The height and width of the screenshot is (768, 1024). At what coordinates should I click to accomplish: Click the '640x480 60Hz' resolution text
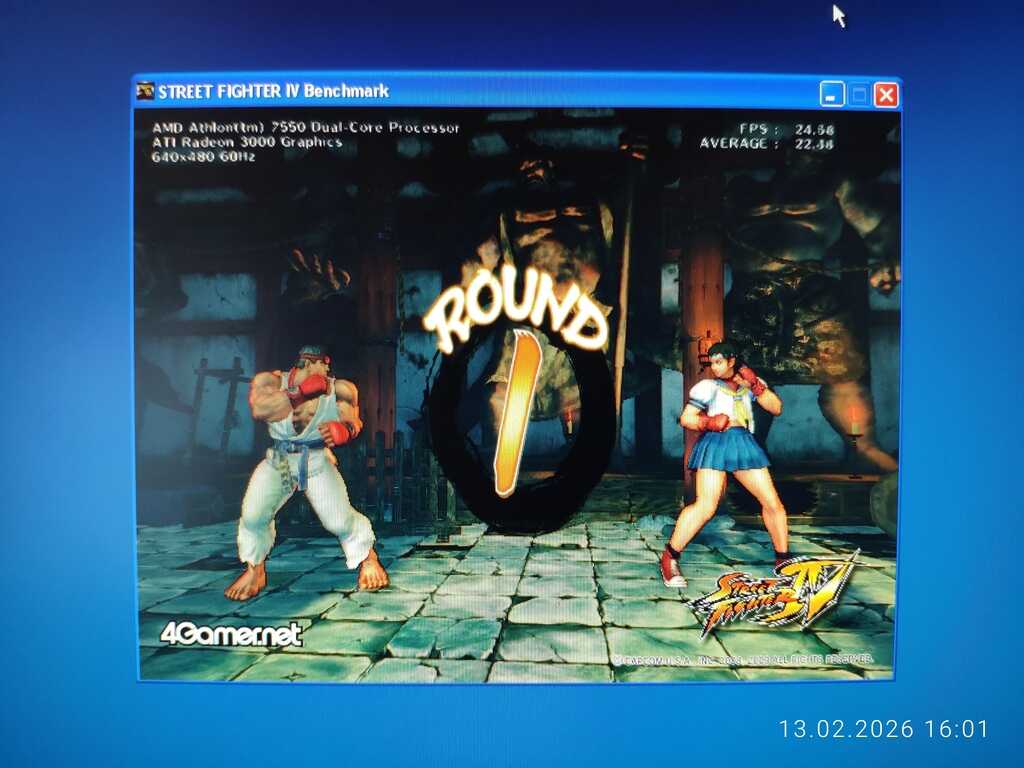click(203, 157)
